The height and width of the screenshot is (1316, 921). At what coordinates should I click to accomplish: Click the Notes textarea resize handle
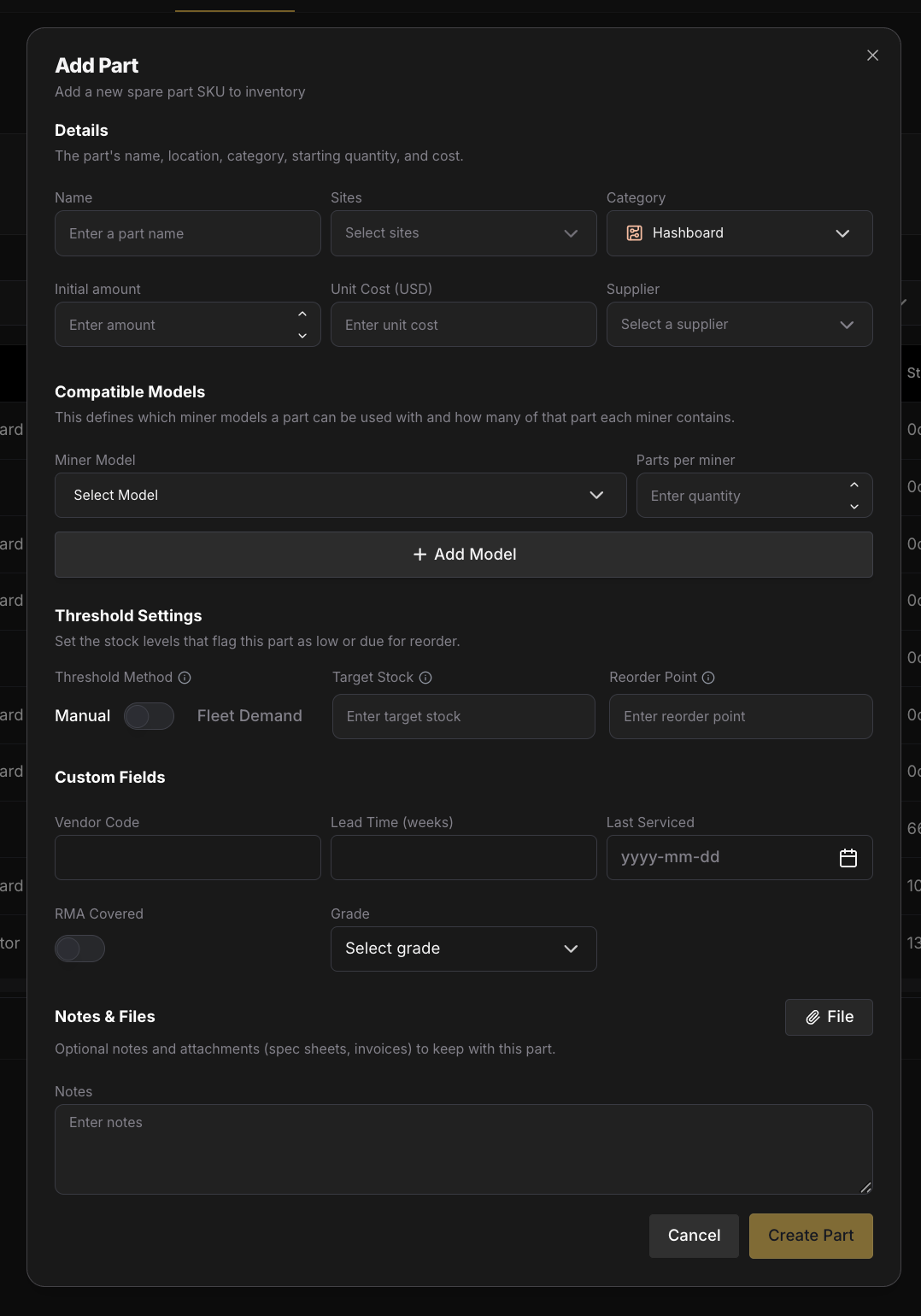point(865,1187)
